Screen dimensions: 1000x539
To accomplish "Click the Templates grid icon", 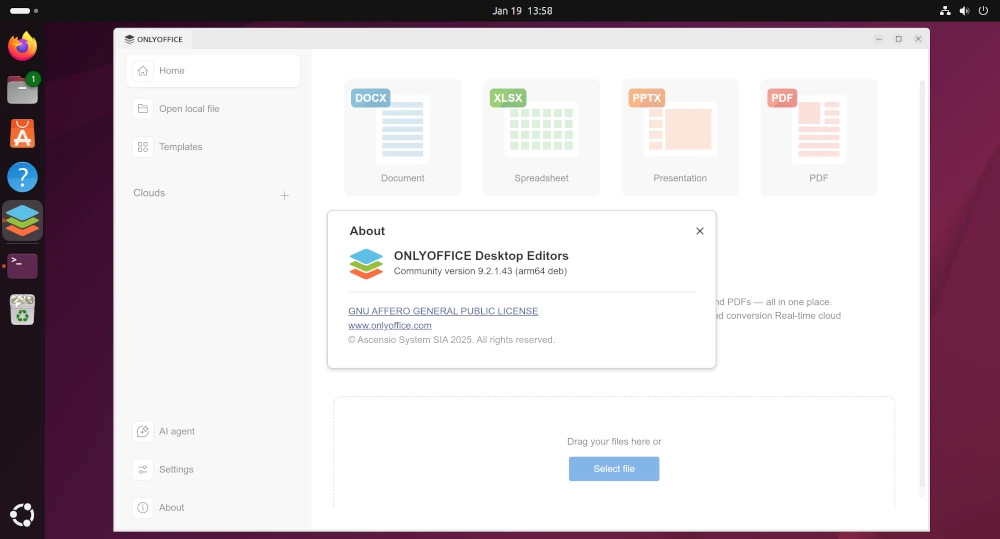I will (143, 147).
